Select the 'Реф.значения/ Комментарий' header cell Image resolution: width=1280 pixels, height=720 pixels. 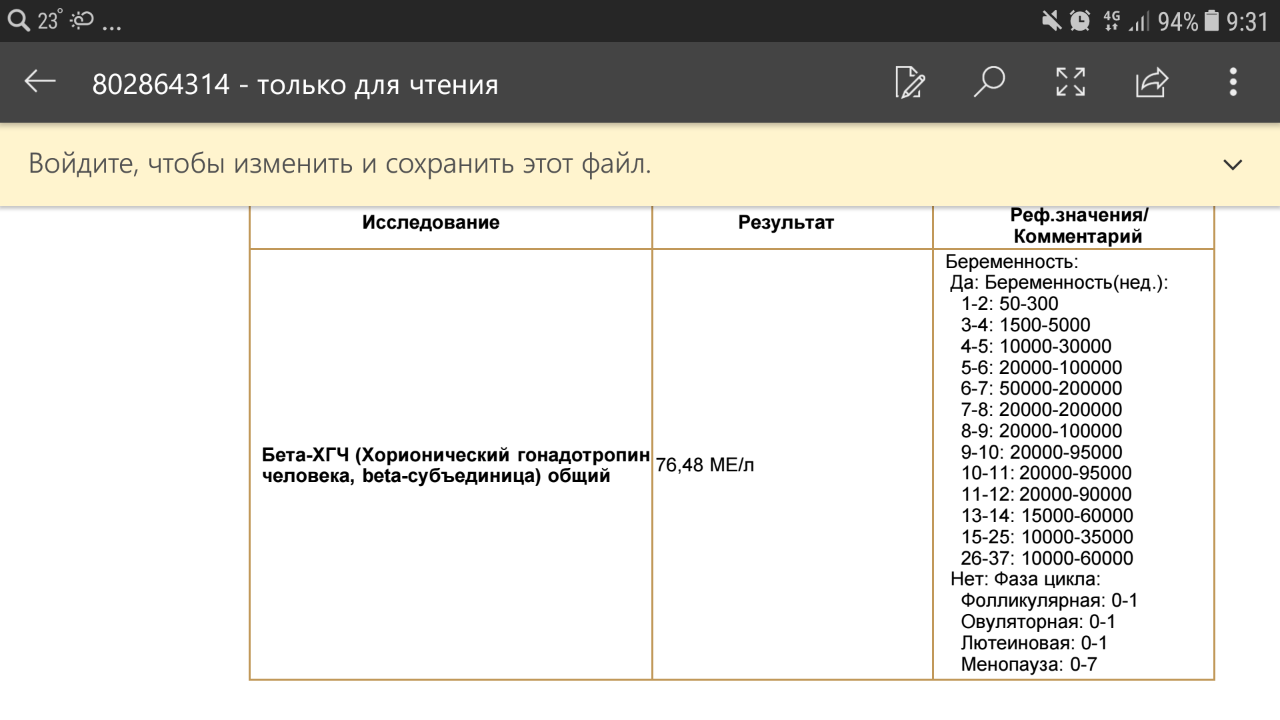pos(1078,226)
